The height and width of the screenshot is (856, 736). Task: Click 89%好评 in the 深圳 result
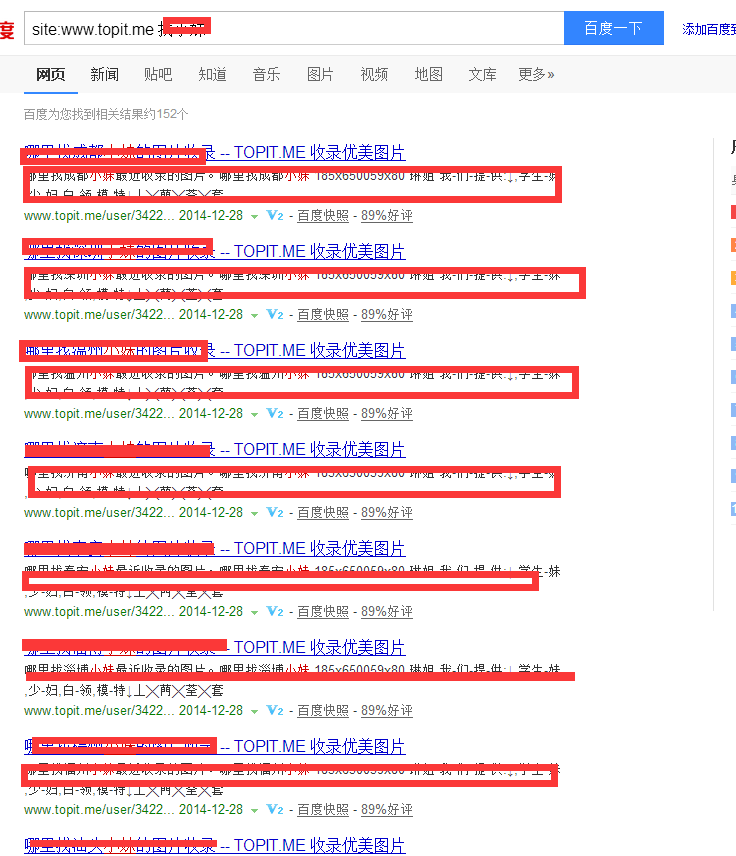[x=387, y=314]
